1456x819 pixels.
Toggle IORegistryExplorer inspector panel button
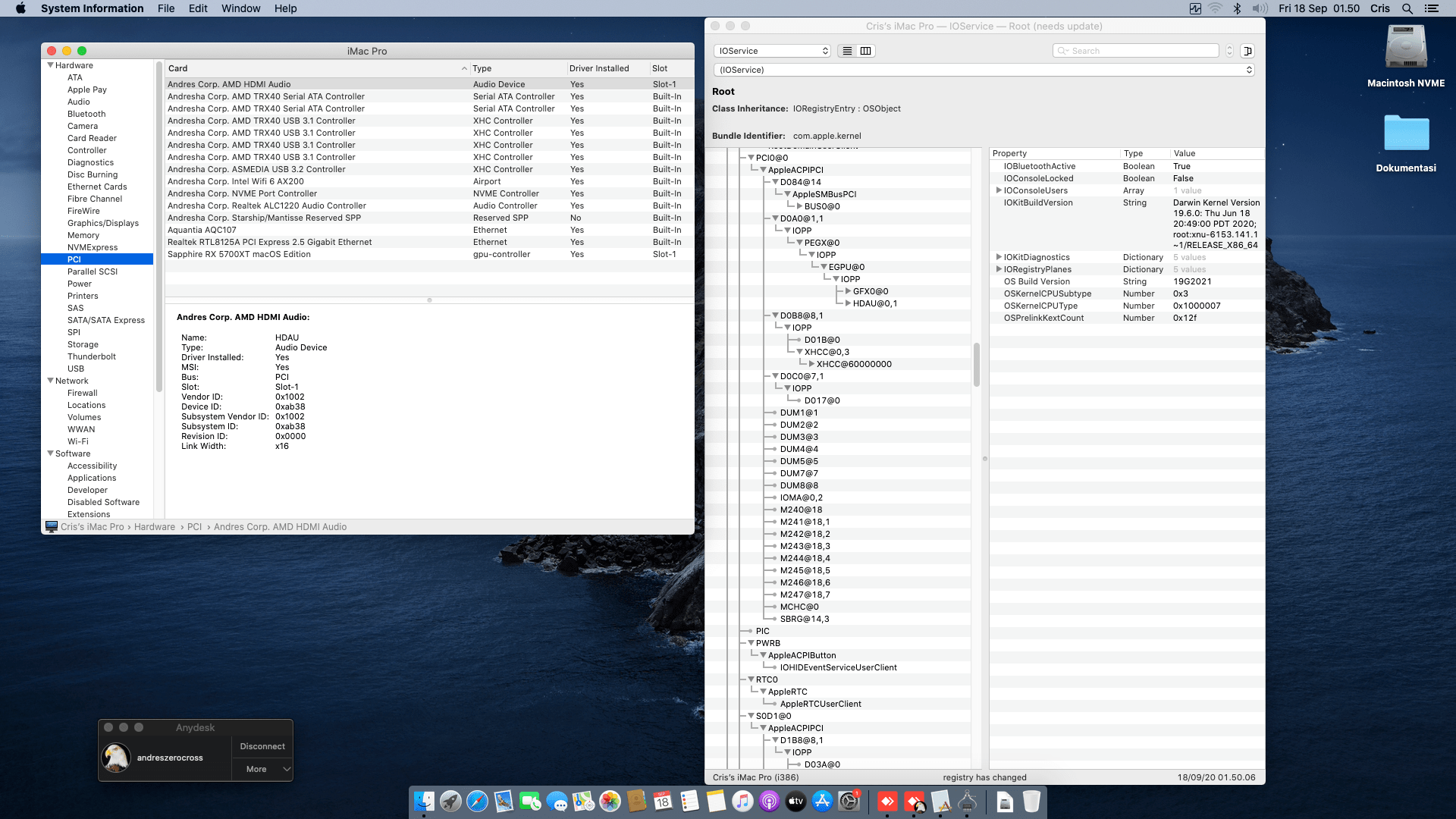click(x=1247, y=51)
